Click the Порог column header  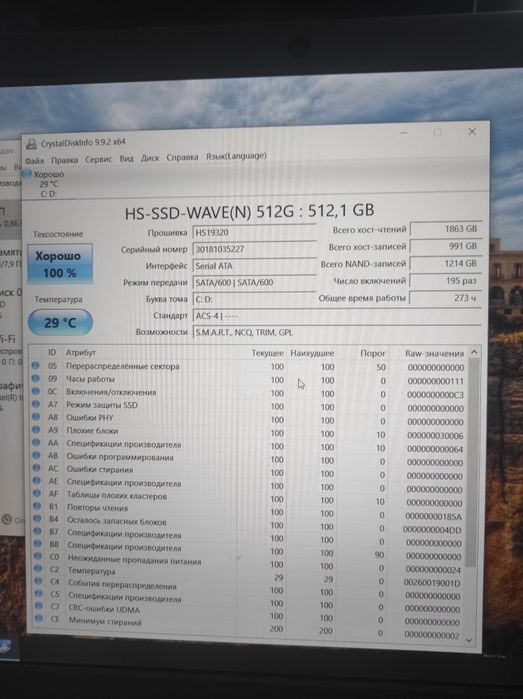[372, 354]
